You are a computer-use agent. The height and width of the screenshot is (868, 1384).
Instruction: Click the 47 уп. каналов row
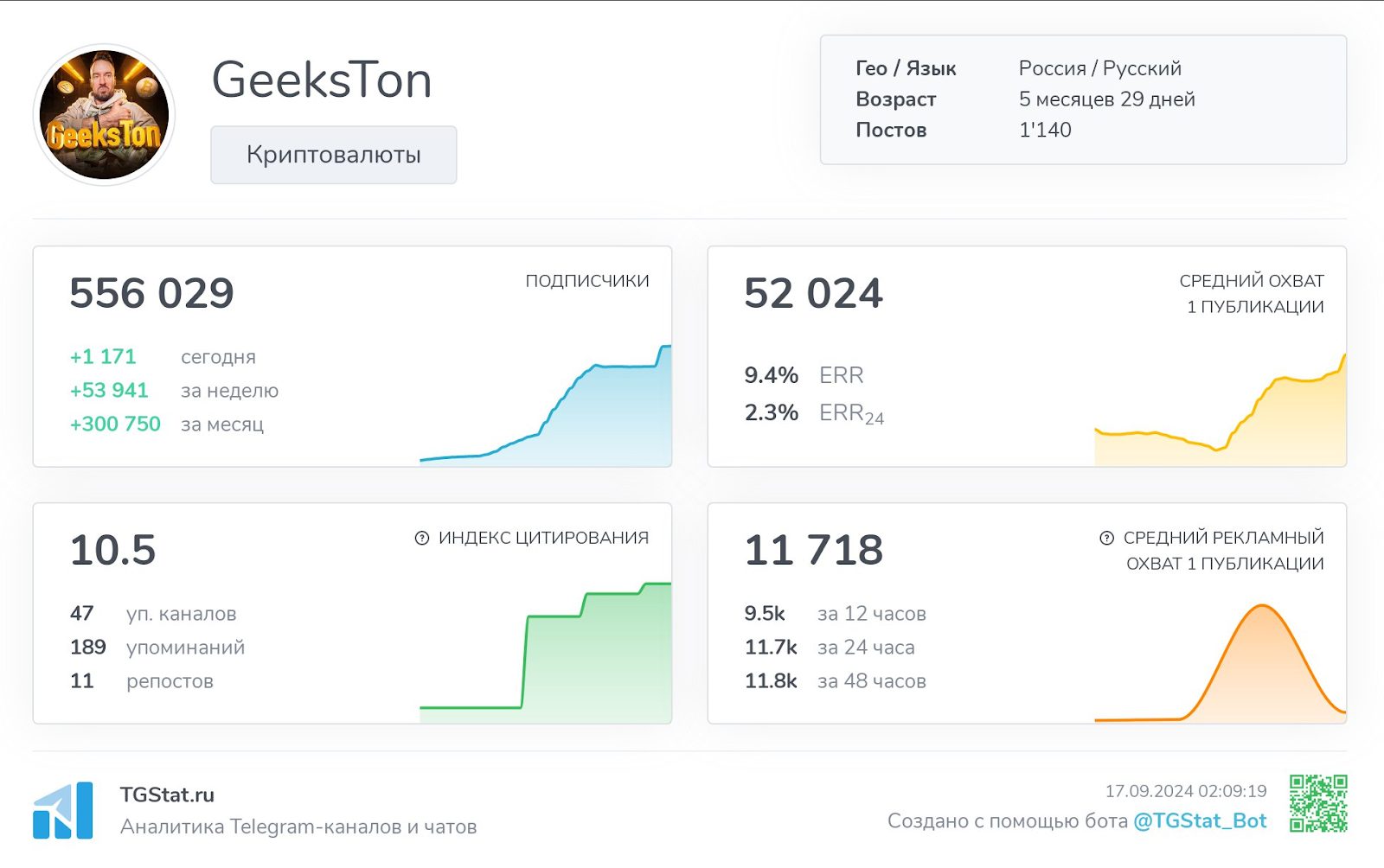point(153,614)
